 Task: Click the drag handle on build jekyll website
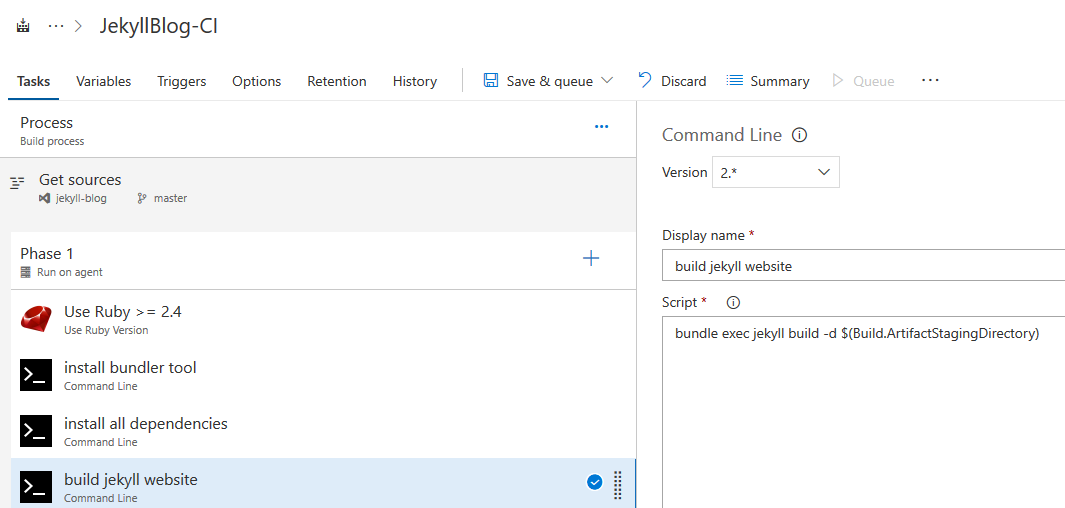pyautogui.click(x=618, y=483)
